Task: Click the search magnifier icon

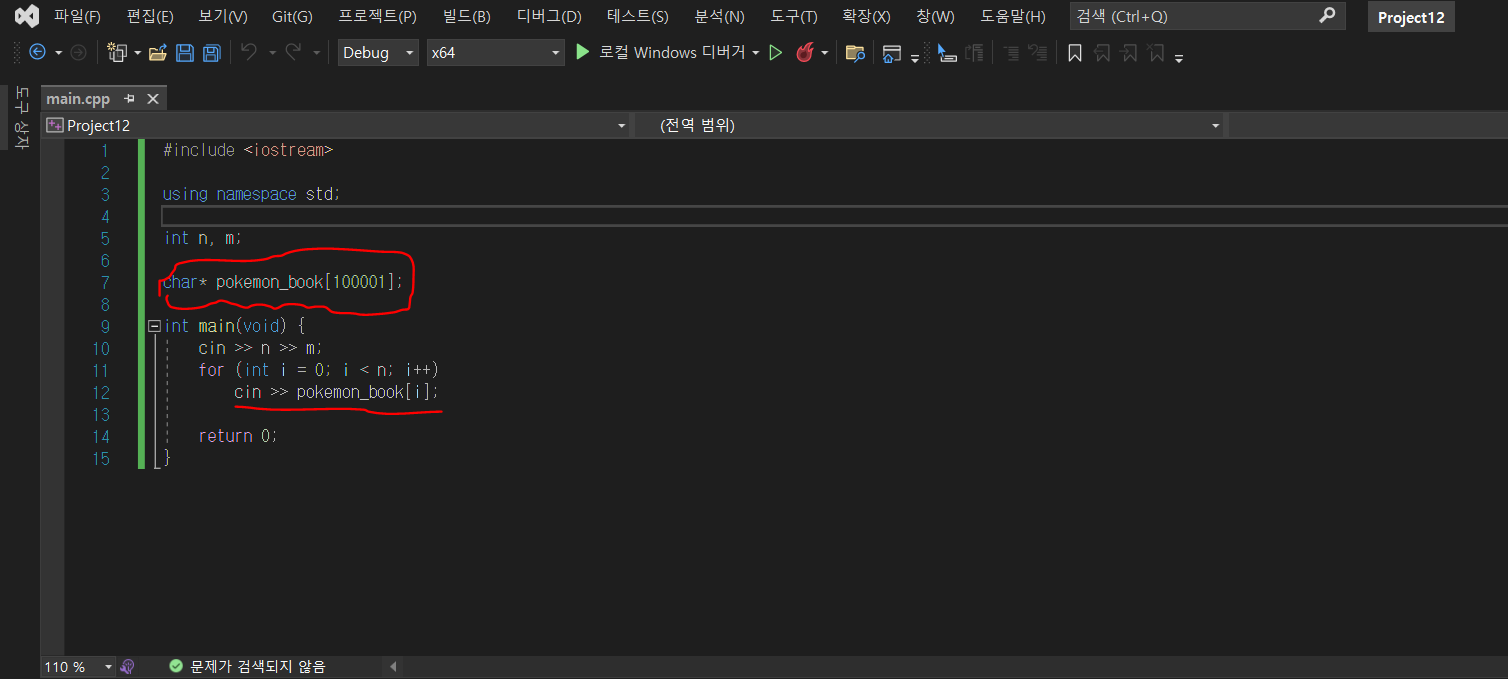Action: click(1327, 15)
